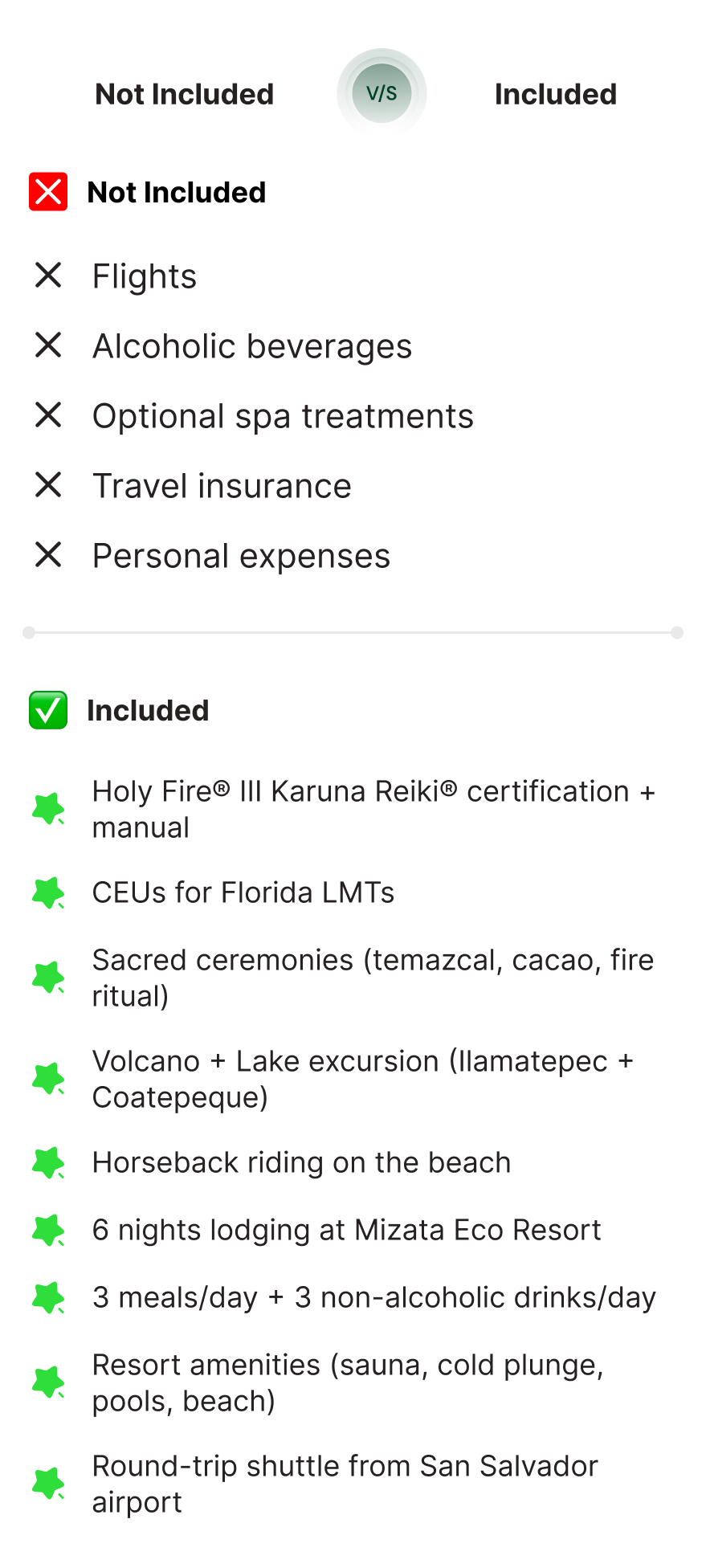Select the Not Included header tab

184,94
